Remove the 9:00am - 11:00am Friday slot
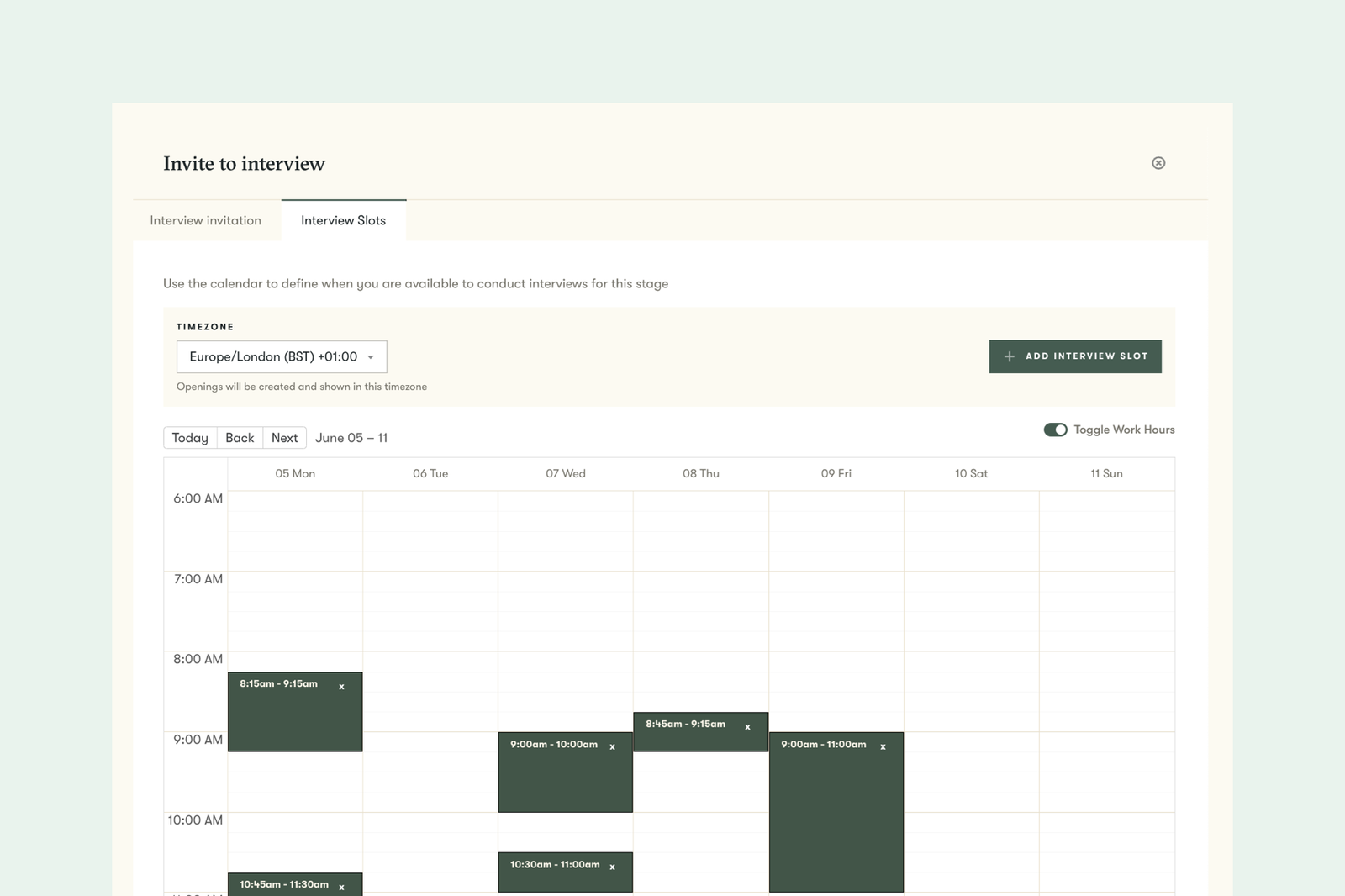This screenshot has width=1345, height=896. click(883, 746)
